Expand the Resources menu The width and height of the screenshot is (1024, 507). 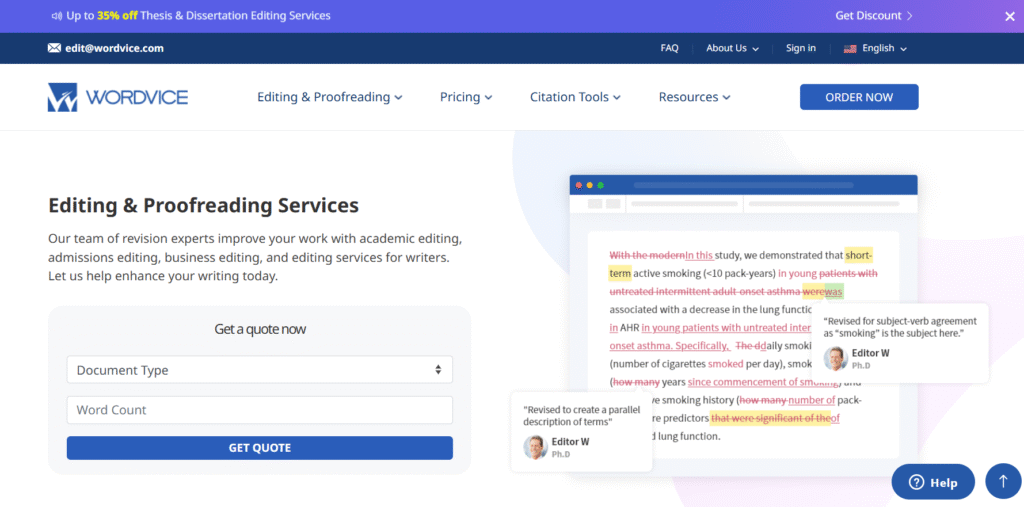tap(694, 97)
